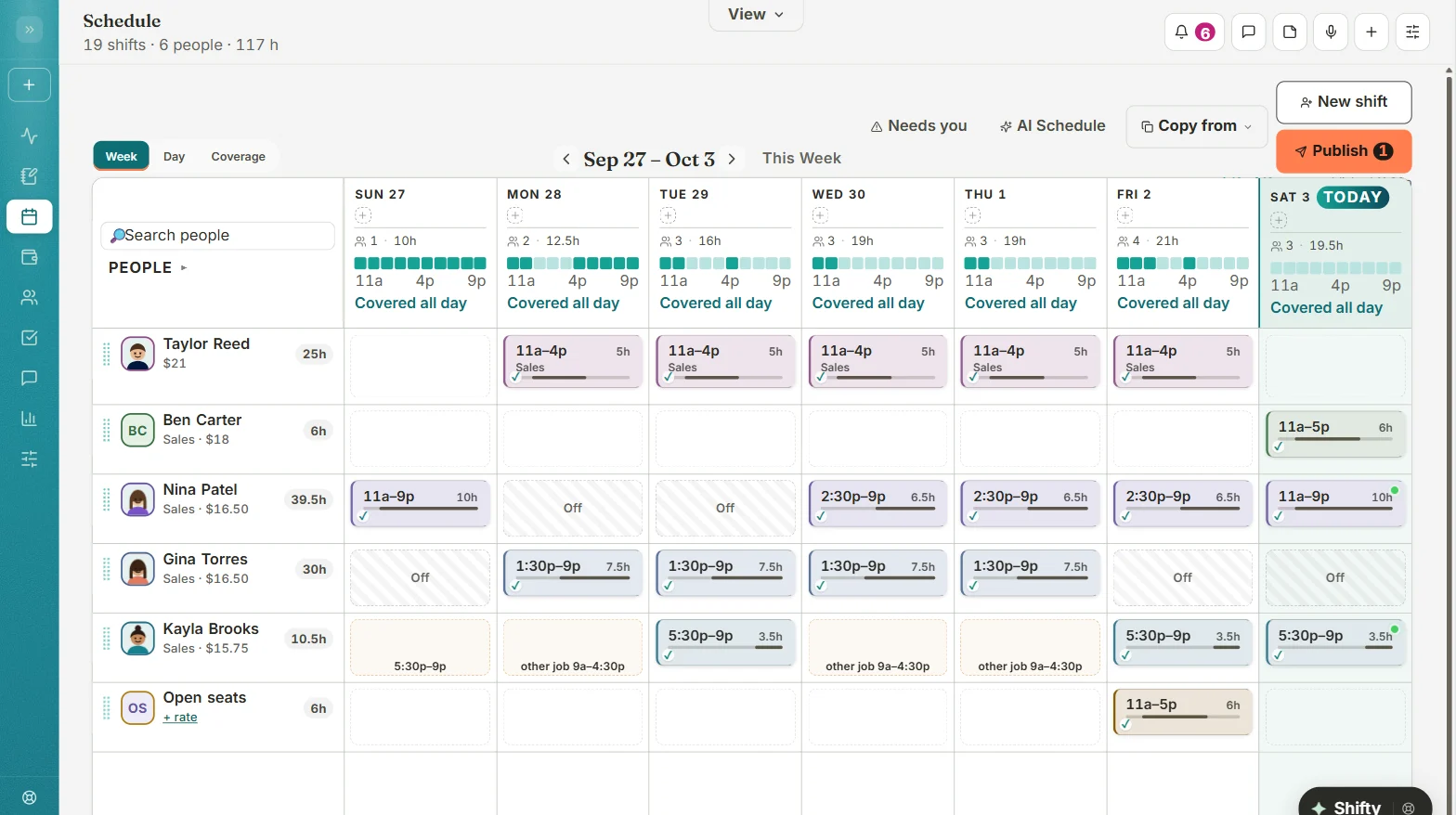Open the chat messages sidebar icon
The height and width of the screenshot is (815, 1456).
[x=29, y=378]
